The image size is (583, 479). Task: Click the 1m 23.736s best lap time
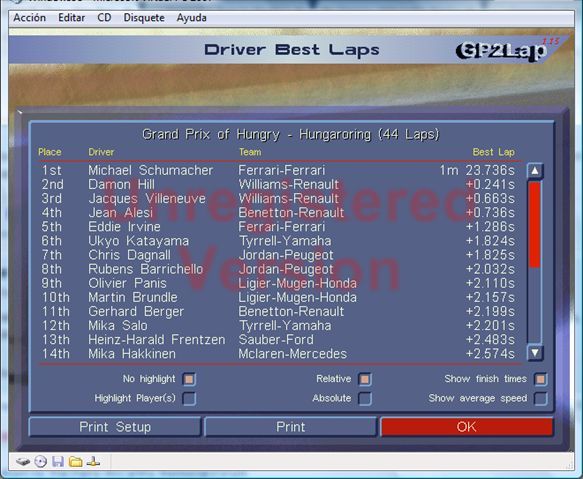pyautogui.click(x=477, y=170)
